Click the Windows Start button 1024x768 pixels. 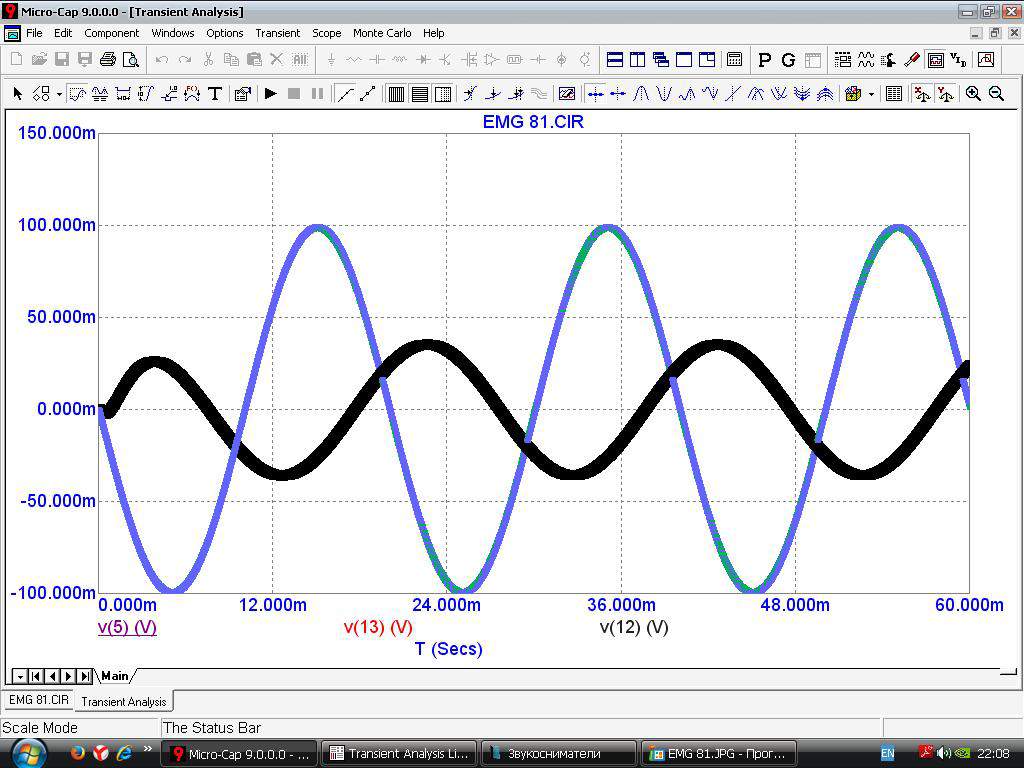[27, 753]
